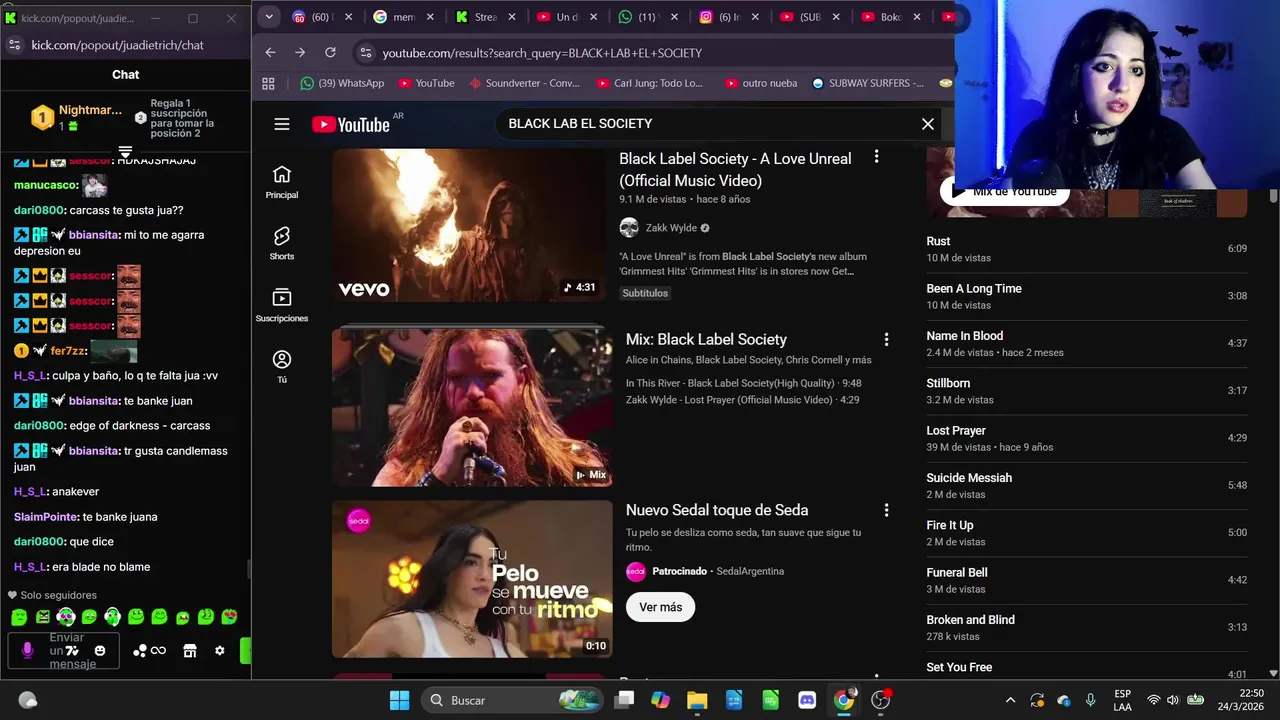1280x720 pixels.
Task: Open Kick chat settings gear
Action: pyautogui.click(x=220, y=651)
